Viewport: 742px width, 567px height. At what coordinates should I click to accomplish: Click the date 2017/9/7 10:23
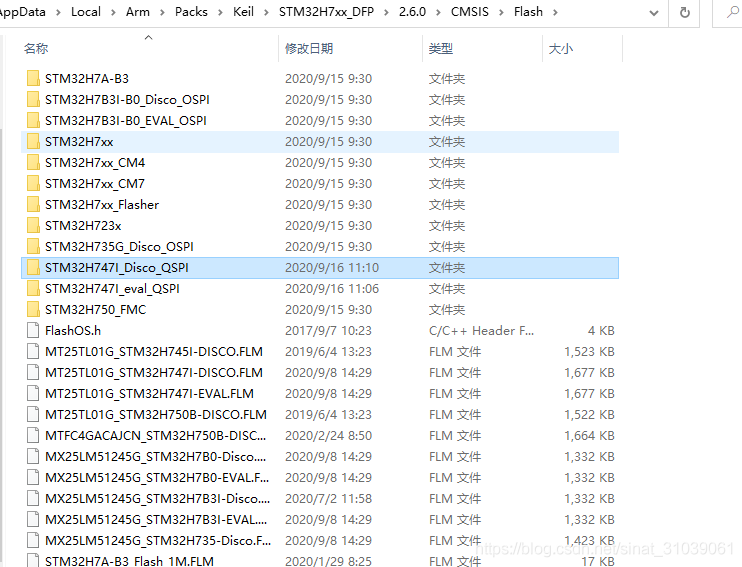pyautogui.click(x=328, y=330)
